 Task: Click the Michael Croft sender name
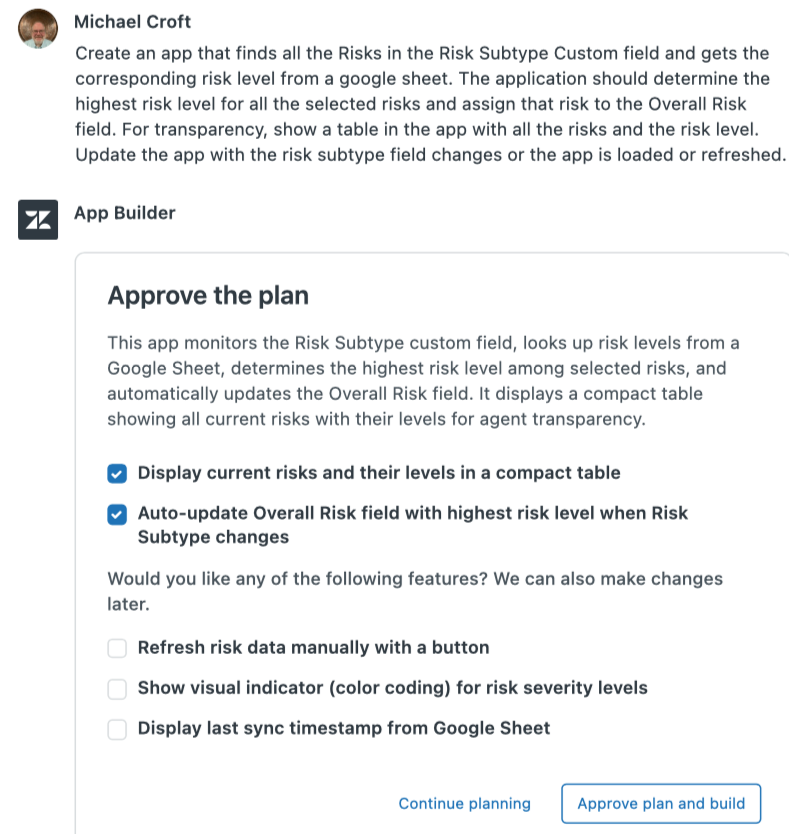[x=133, y=21]
